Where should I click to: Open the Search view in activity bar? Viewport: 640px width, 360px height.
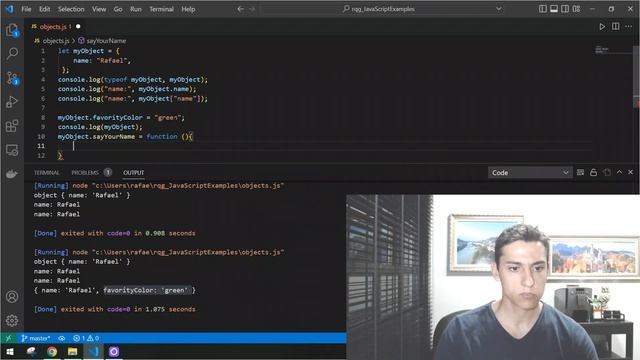point(12,53)
